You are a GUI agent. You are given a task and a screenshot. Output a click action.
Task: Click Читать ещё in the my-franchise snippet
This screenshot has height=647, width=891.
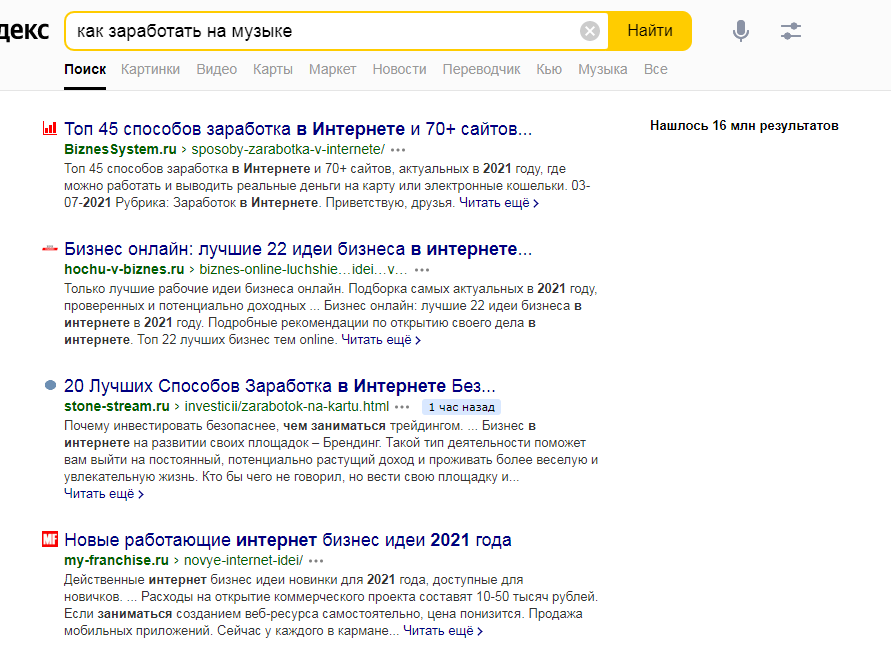pos(443,631)
